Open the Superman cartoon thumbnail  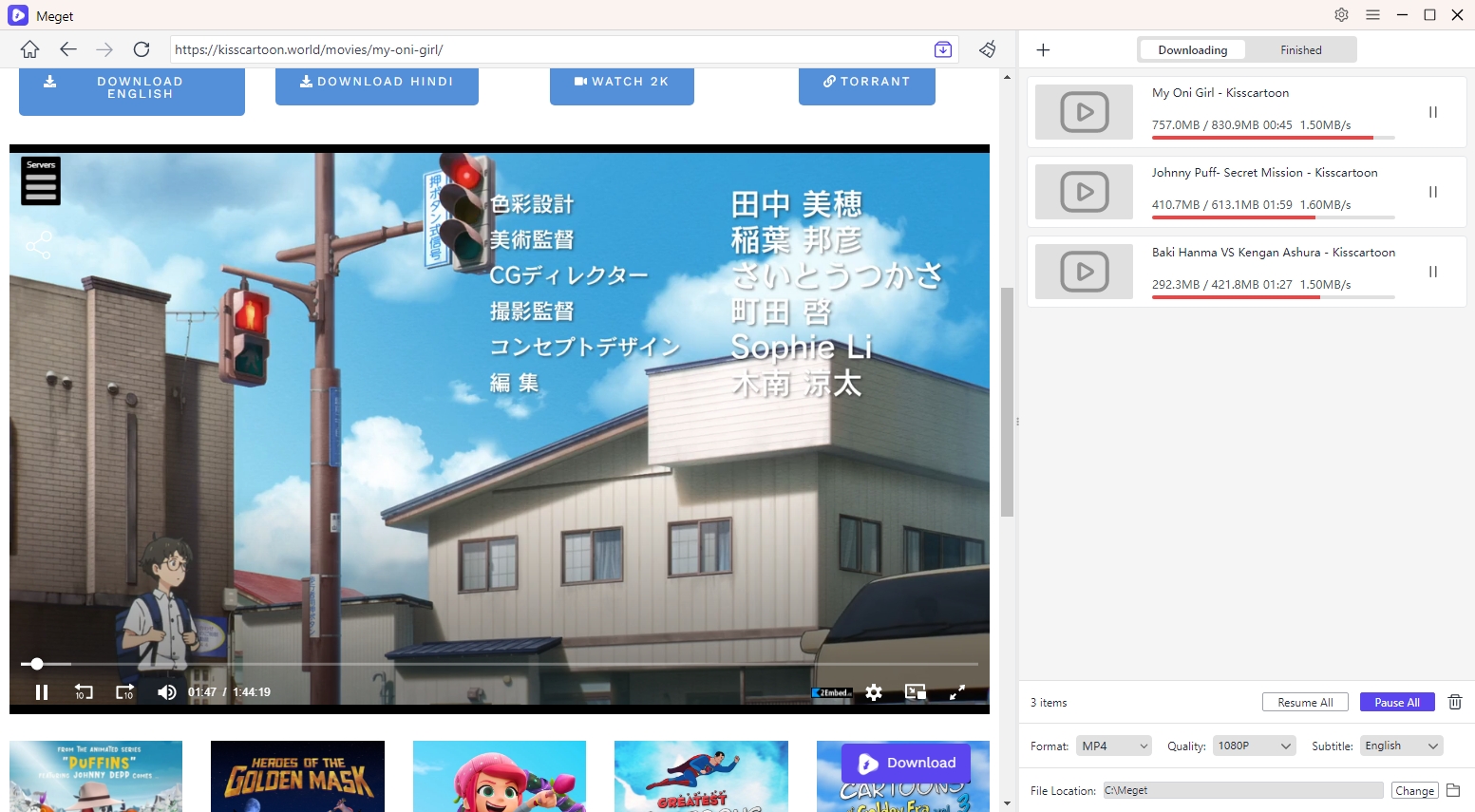click(x=701, y=777)
